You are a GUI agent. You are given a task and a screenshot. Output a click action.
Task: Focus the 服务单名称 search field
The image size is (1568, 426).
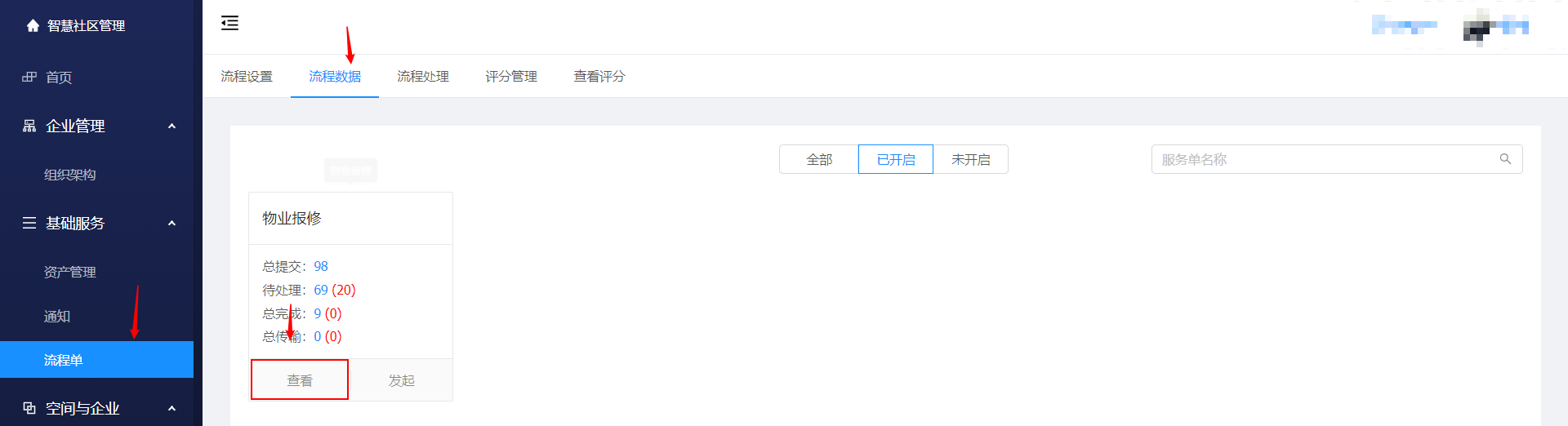point(1337,159)
